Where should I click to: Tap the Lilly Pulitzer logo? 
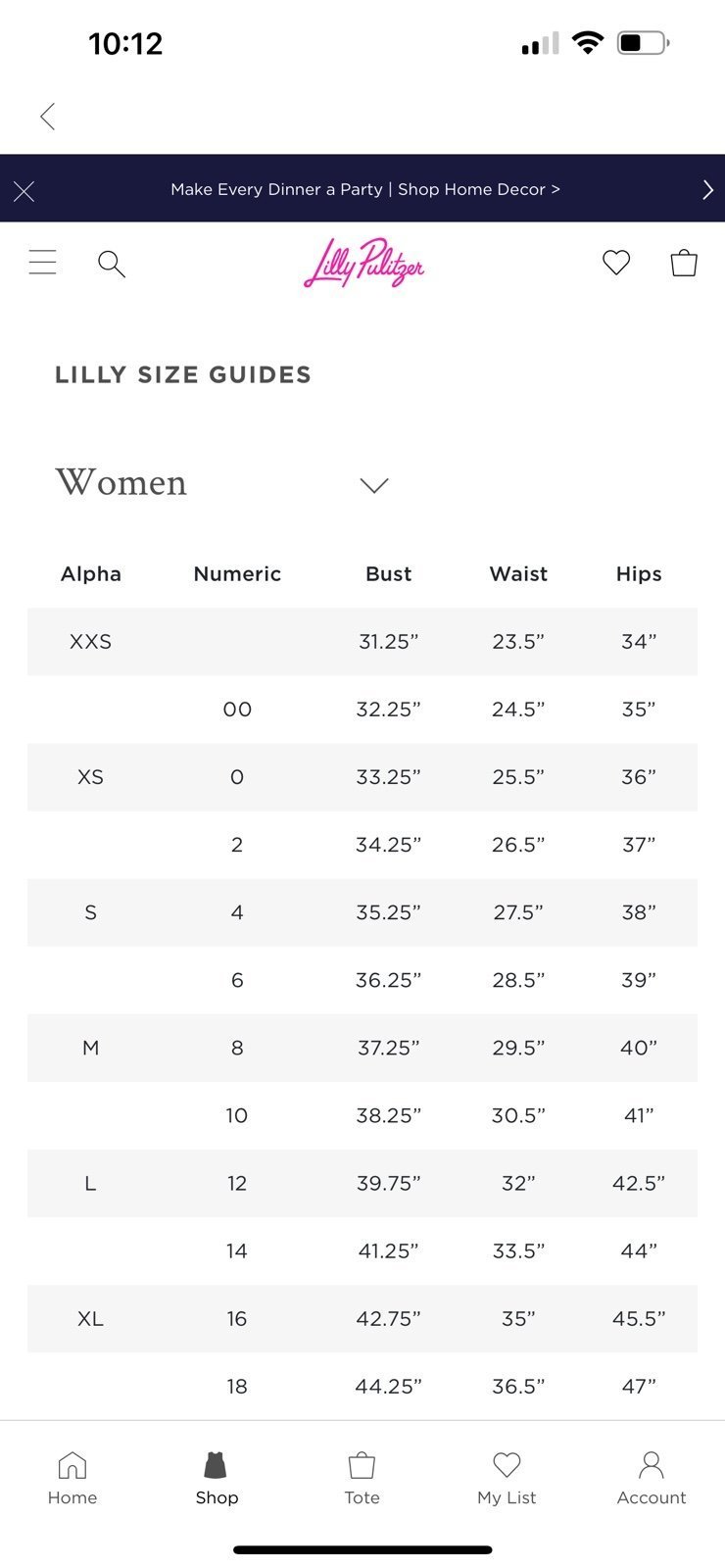363,263
